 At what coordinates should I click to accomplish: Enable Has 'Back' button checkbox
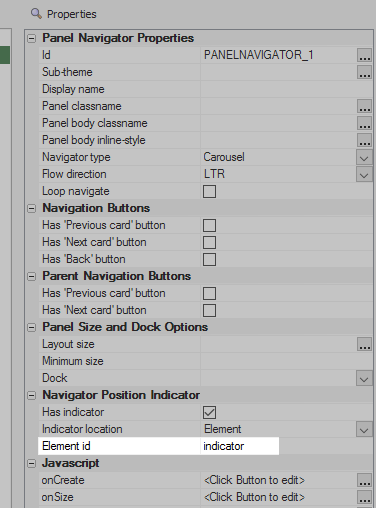point(209,259)
